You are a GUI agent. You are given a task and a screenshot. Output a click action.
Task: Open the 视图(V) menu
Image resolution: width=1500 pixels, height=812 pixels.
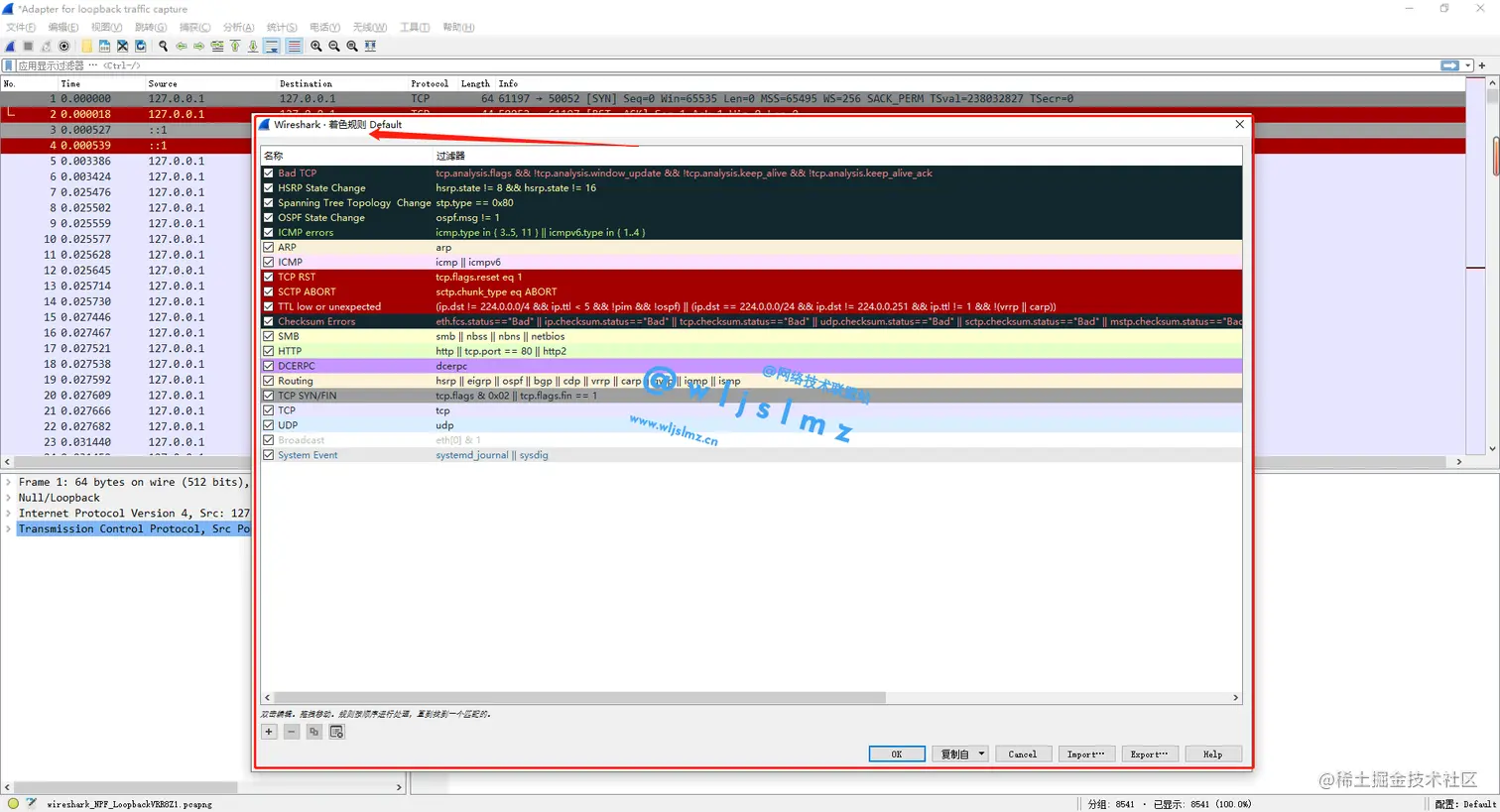pos(107,27)
